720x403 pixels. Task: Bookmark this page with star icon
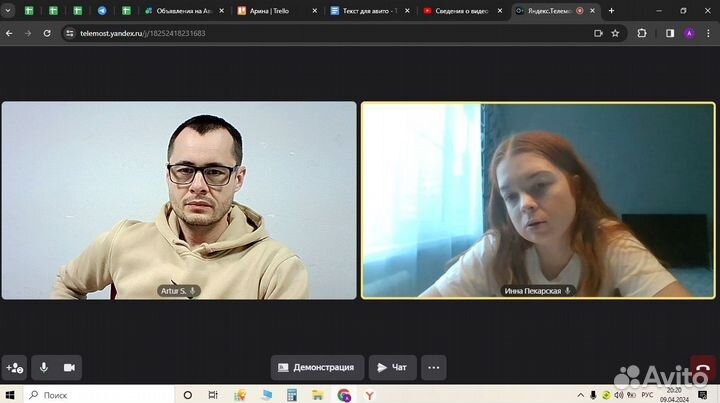(x=615, y=33)
